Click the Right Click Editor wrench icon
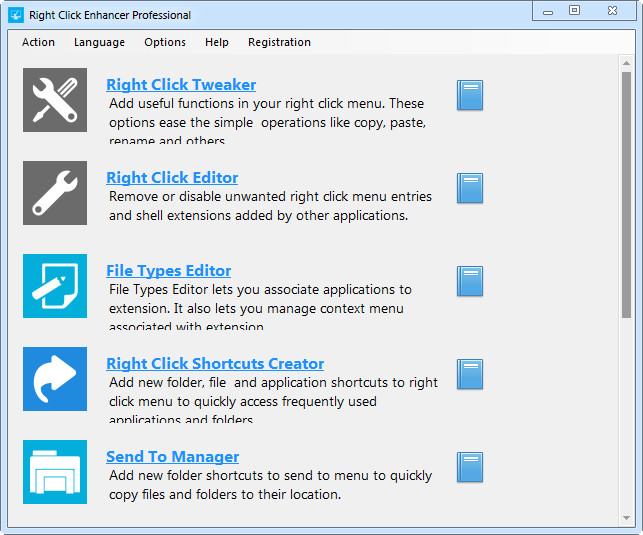Image resolution: width=643 pixels, height=535 pixels. click(55, 193)
